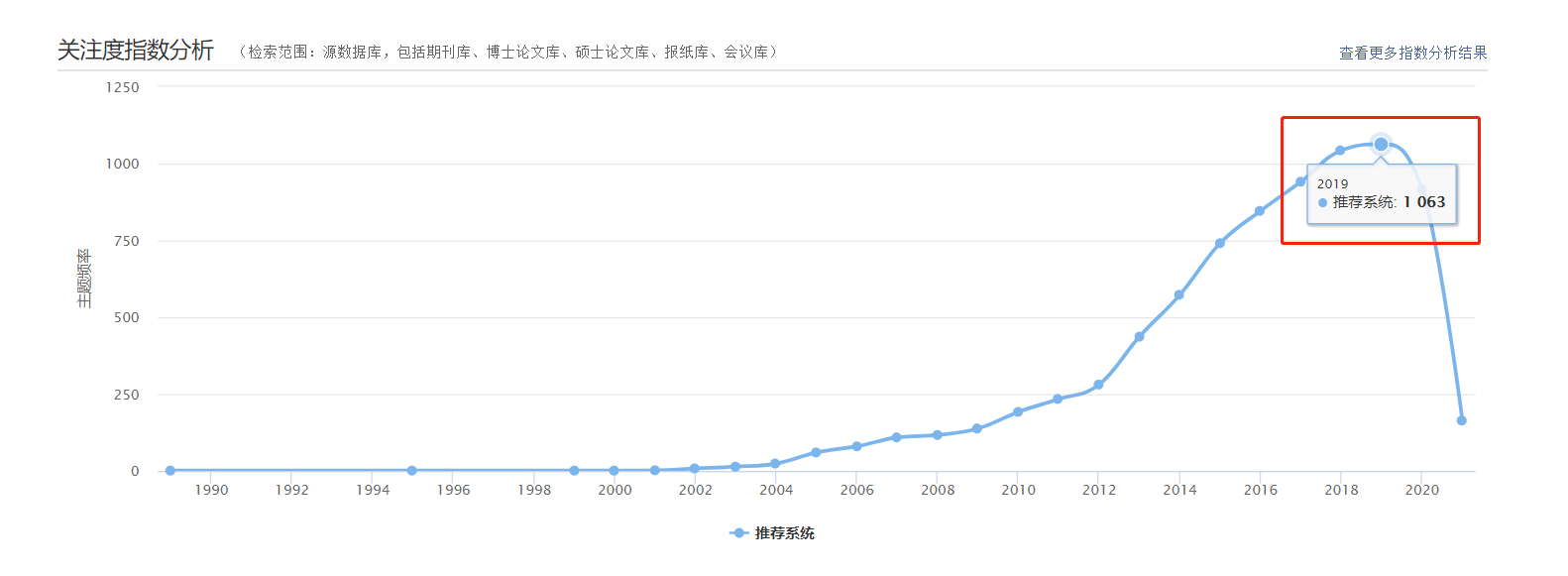Click the 2016 data point marker
This screenshot has width=1568, height=576.
click(x=1260, y=211)
